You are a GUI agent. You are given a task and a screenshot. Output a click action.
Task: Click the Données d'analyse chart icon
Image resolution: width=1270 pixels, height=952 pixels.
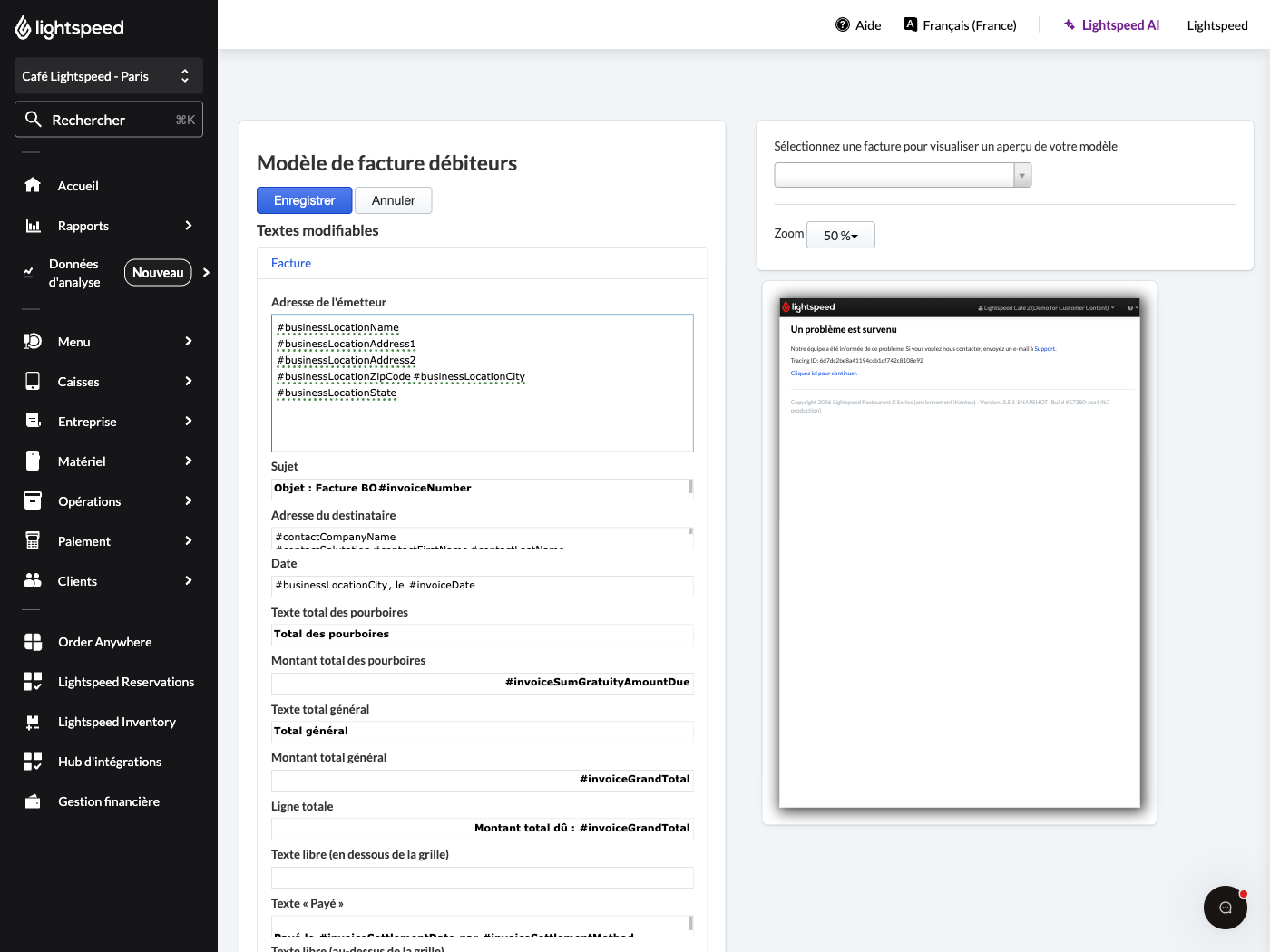pos(28,272)
